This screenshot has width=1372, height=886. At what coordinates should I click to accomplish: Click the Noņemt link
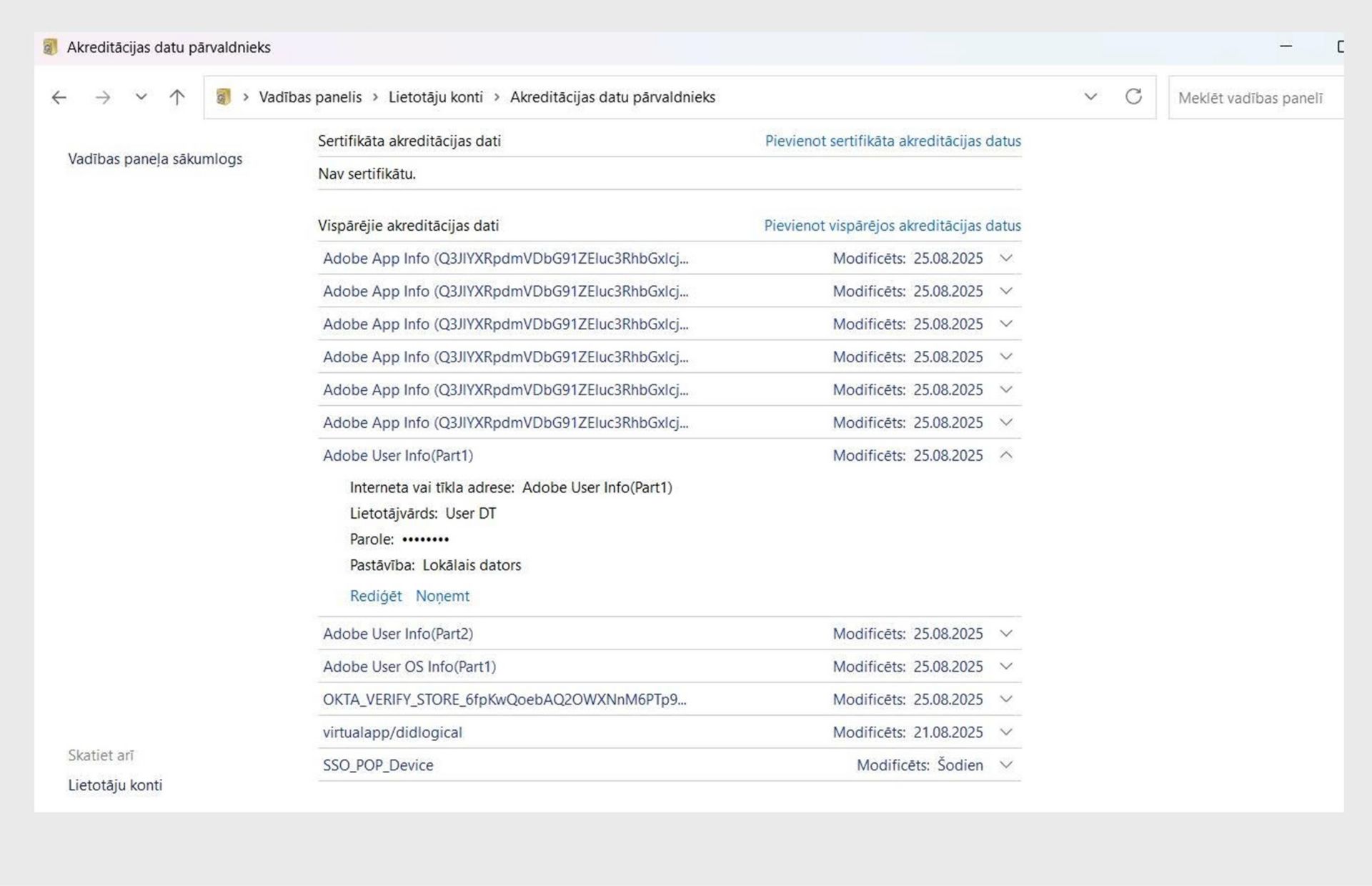442,596
